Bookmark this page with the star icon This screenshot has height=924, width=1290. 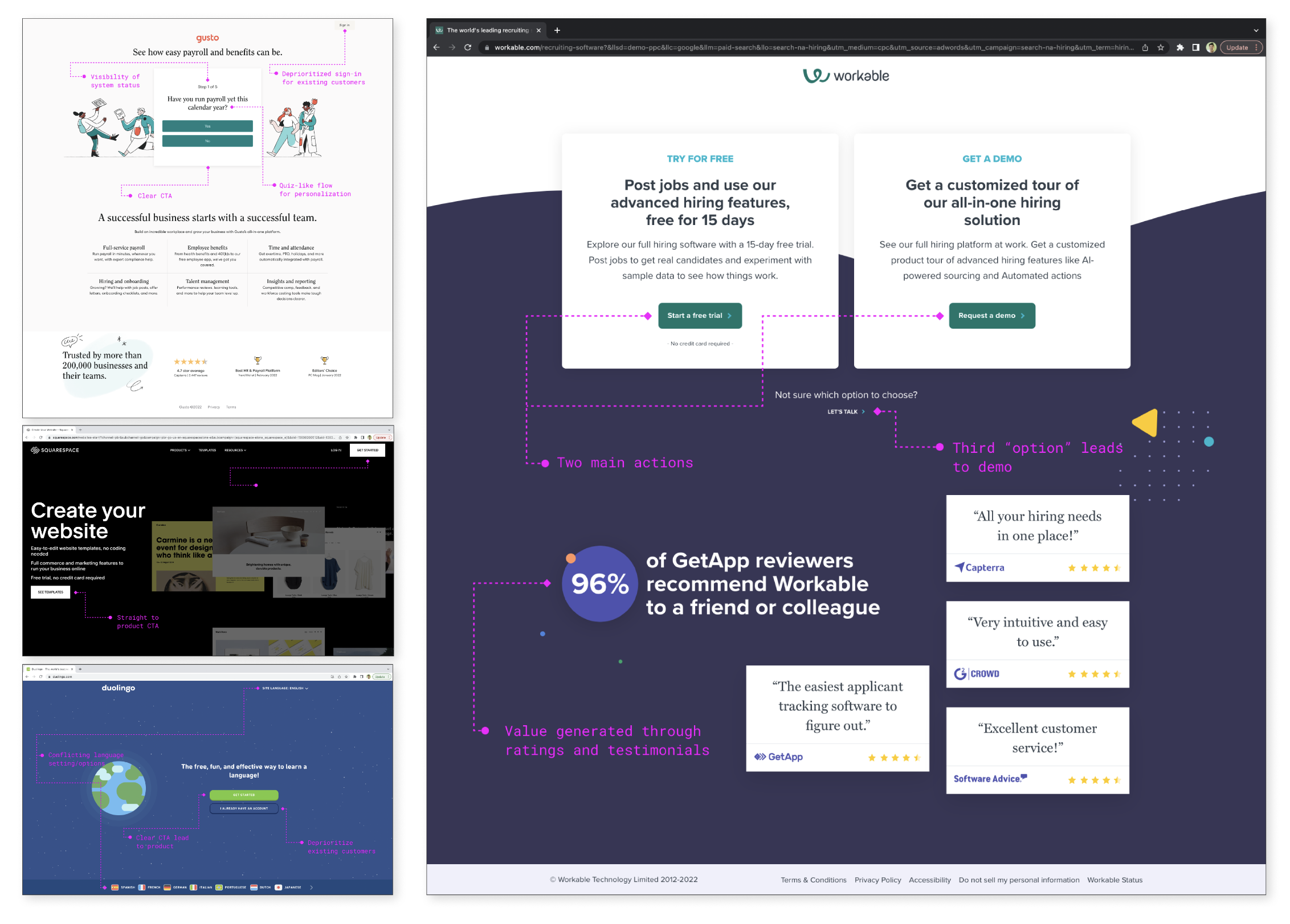point(1161,47)
